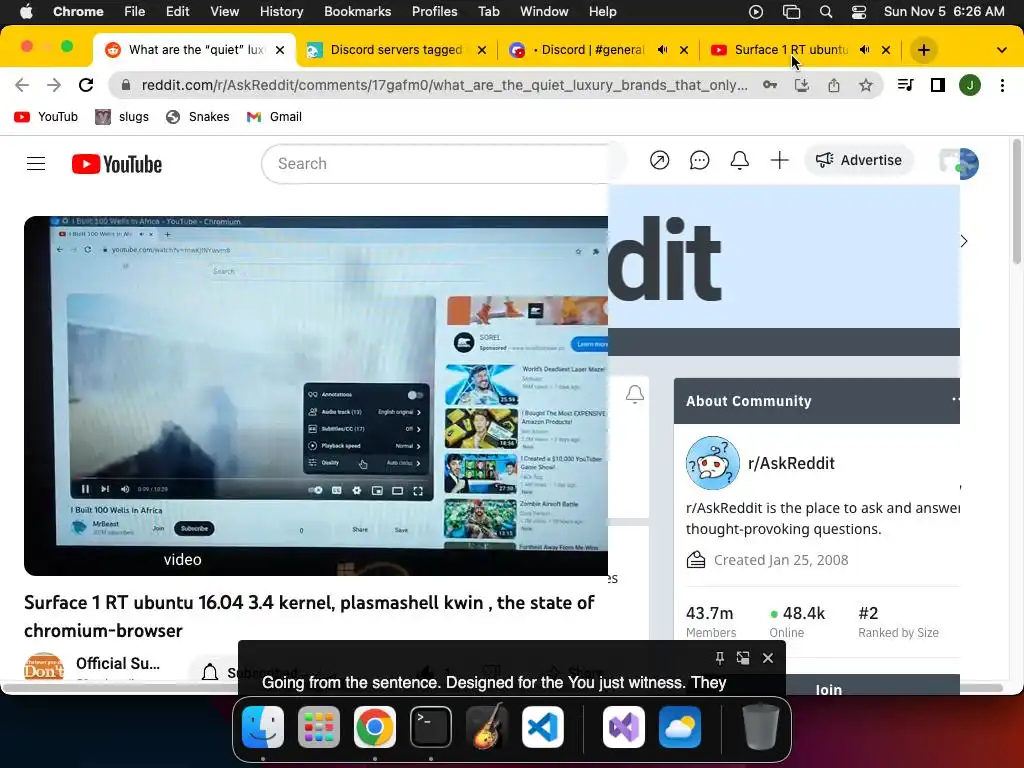The width and height of the screenshot is (1024, 768).
Task: Toggle Reddit post notification bell
Action: click(635, 394)
